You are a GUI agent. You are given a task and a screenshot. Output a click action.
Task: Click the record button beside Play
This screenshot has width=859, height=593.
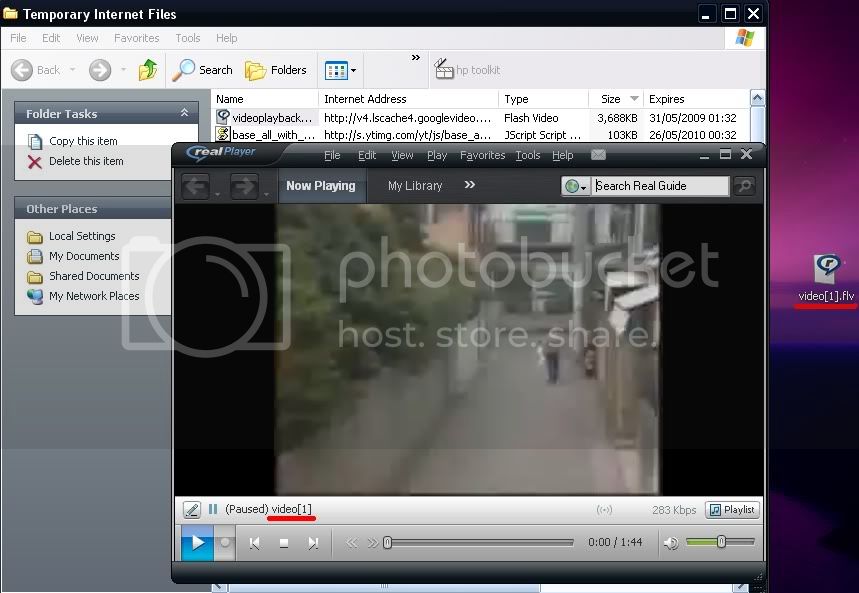point(226,543)
